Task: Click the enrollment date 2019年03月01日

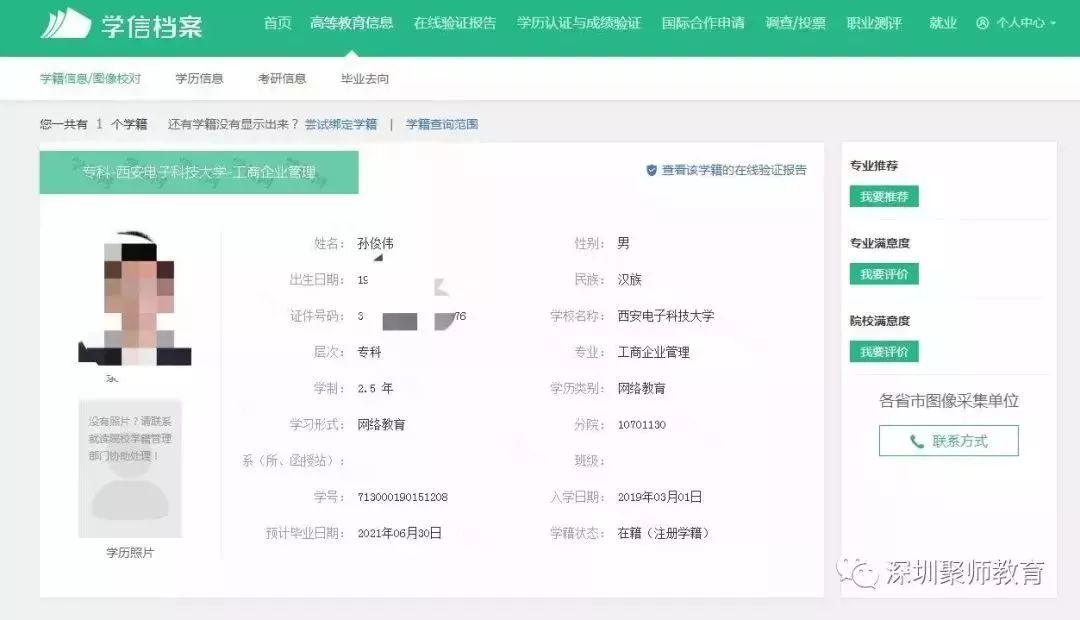Action: pos(659,497)
